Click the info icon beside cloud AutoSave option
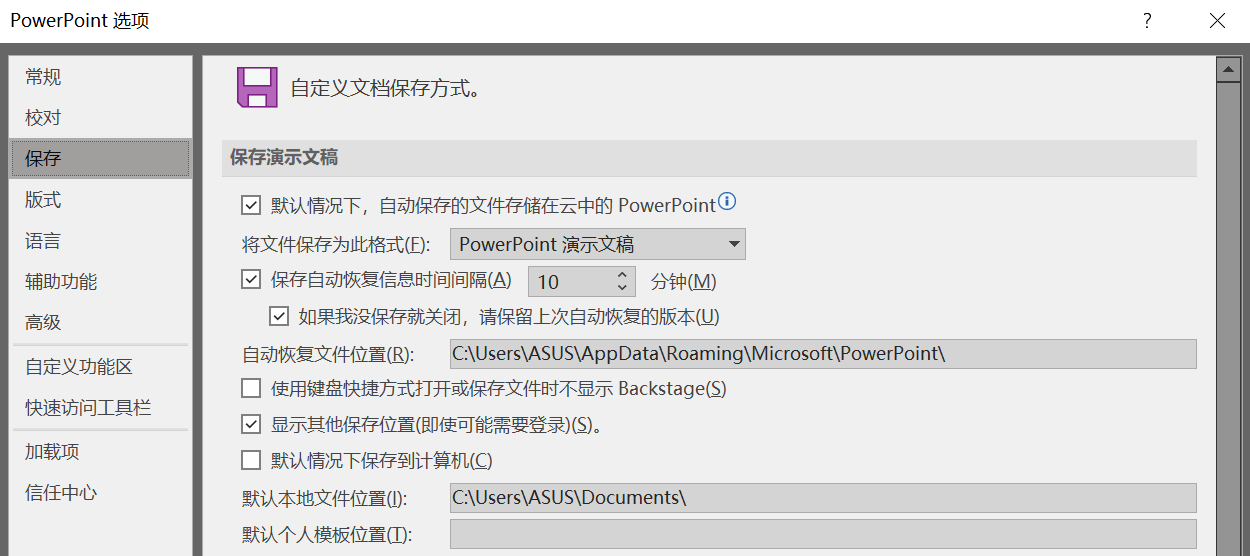Image resolution: width=1250 pixels, height=556 pixels. tap(727, 202)
